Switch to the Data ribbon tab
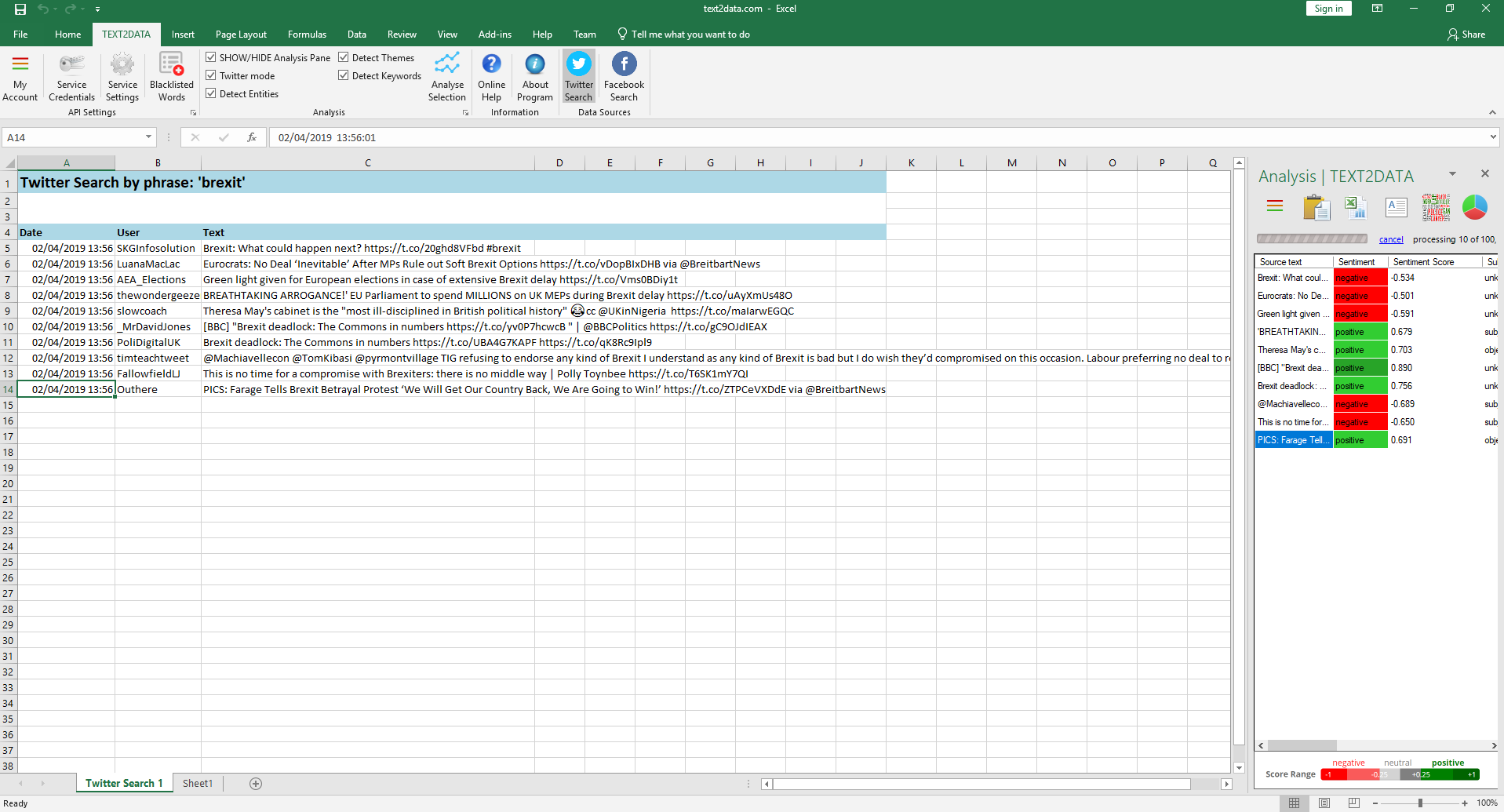Screen dimensions: 1504x812 [x=357, y=35]
